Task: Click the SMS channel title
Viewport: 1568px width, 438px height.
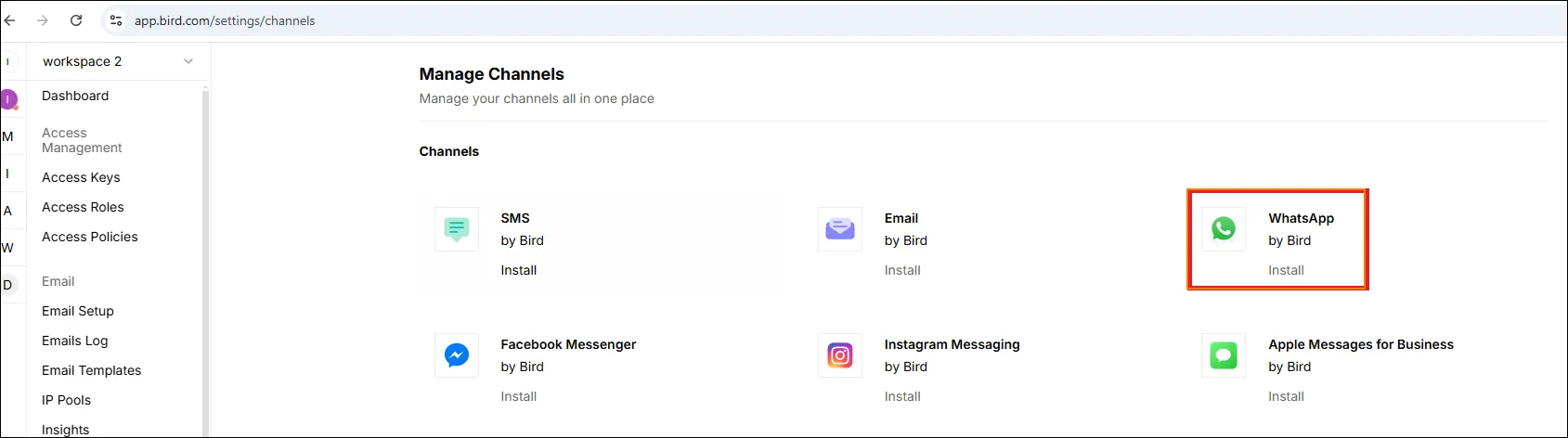Action: pyautogui.click(x=515, y=218)
